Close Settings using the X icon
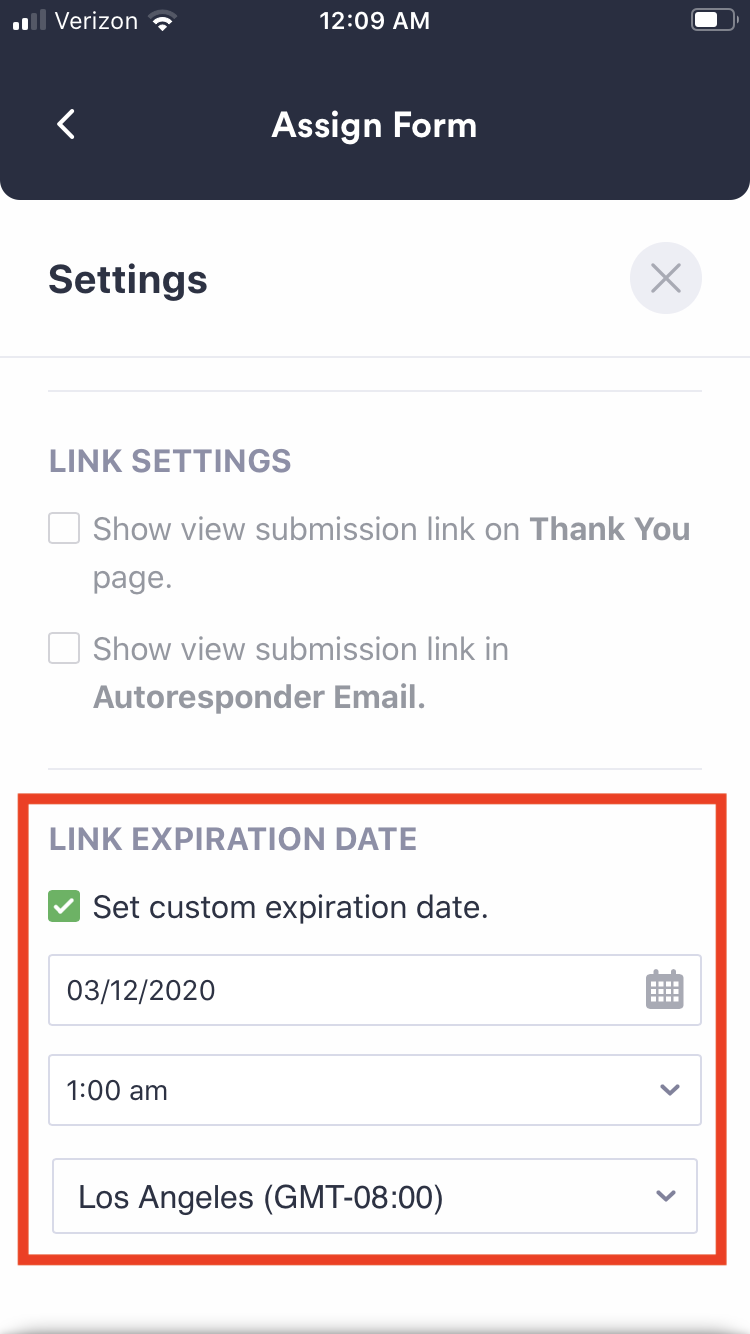Image resolution: width=750 pixels, height=1334 pixels. [665, 278]
